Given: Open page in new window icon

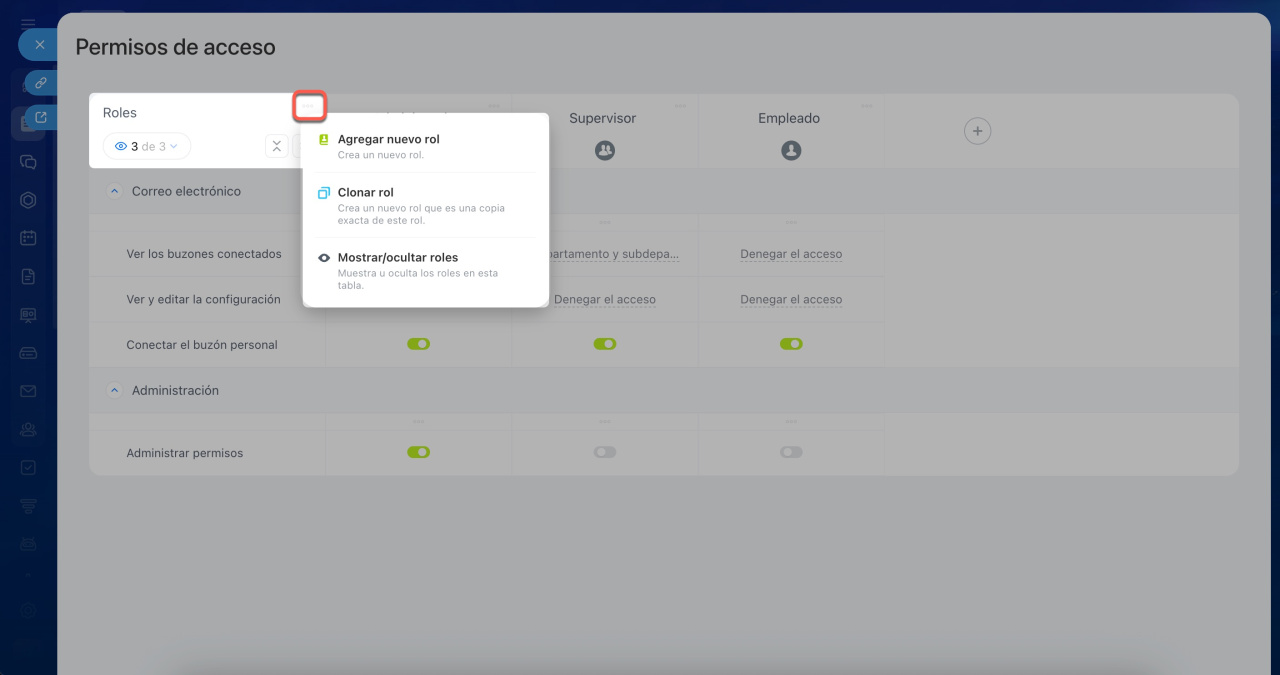Looking at the screenshot, I should (41, 118).
